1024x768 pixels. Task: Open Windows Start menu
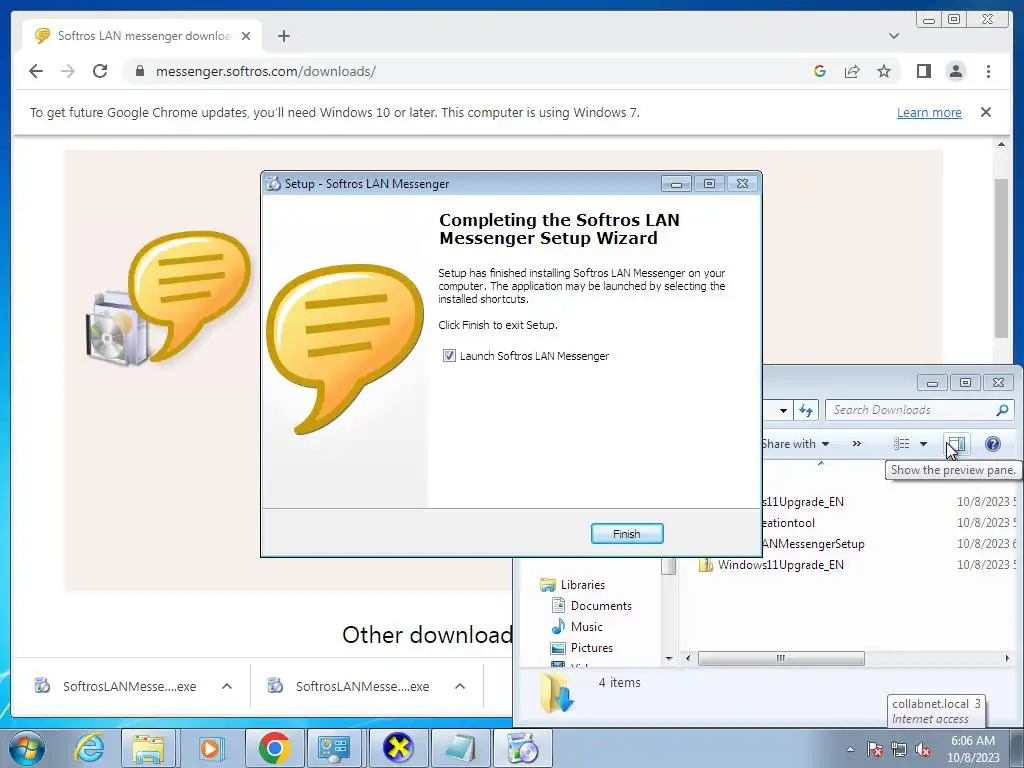pyautogui.click(x=26, y=748)
